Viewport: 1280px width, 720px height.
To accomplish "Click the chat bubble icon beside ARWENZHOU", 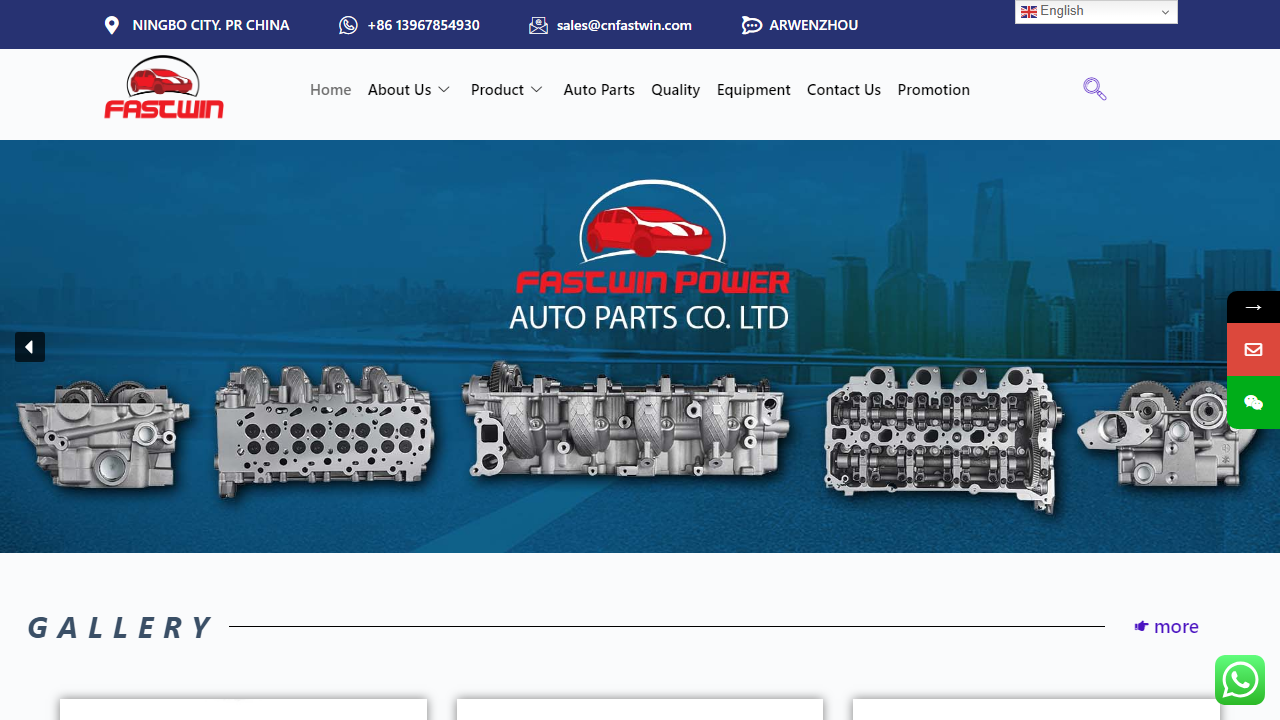I will [752, 25].
